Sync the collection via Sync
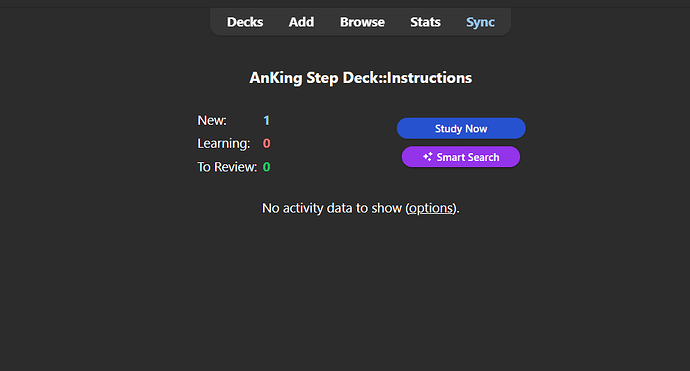 480,22
